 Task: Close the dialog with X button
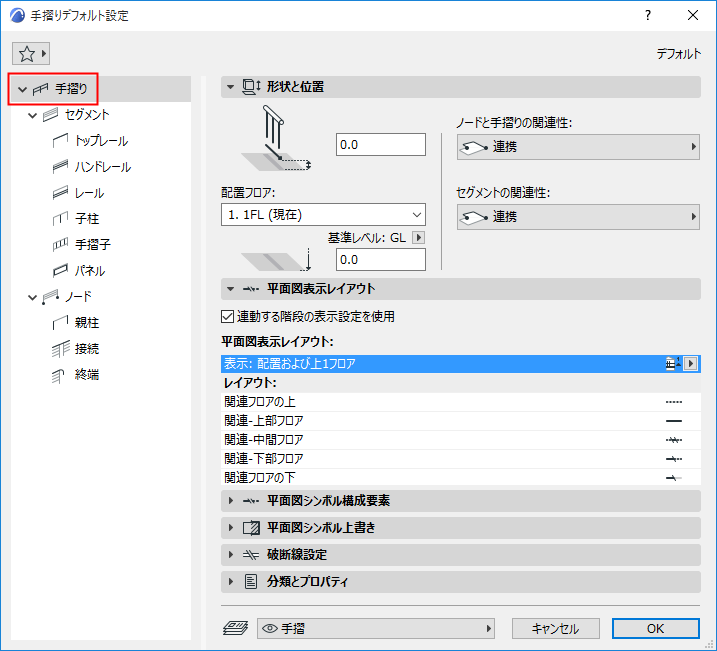(693, 16)
